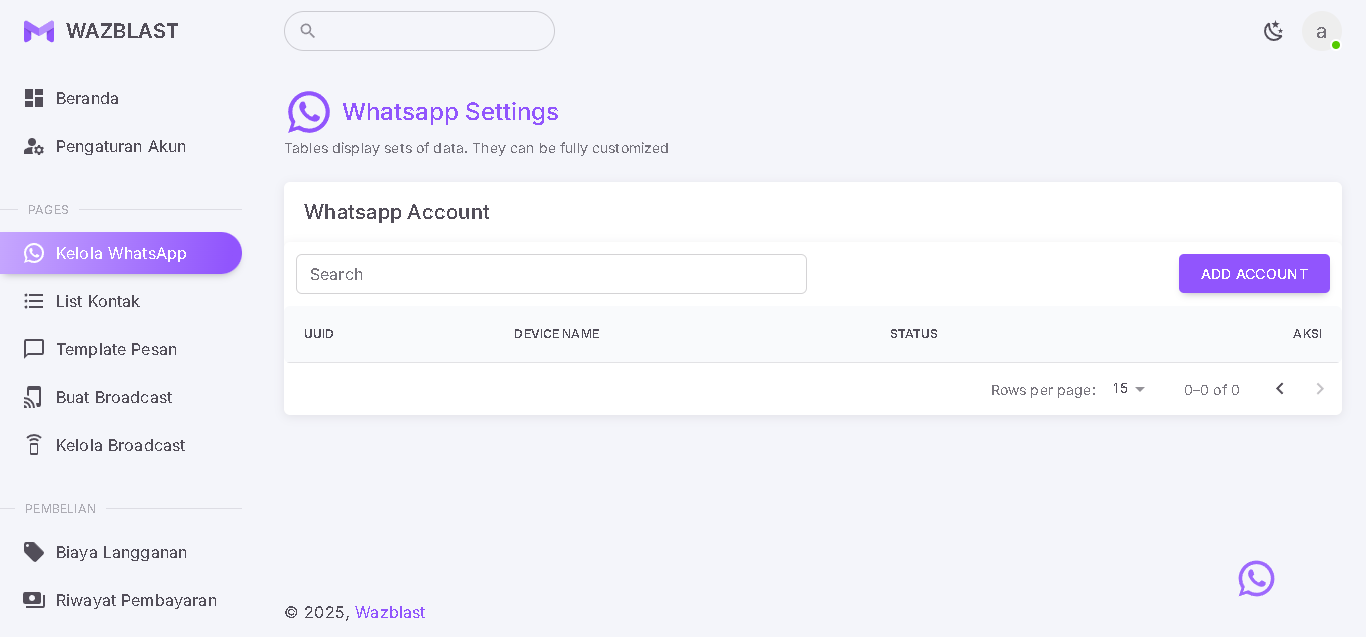The image size is (1366, 637).
Task: Click the ADD ACCOUNT button
Action: coord(1254,274)
